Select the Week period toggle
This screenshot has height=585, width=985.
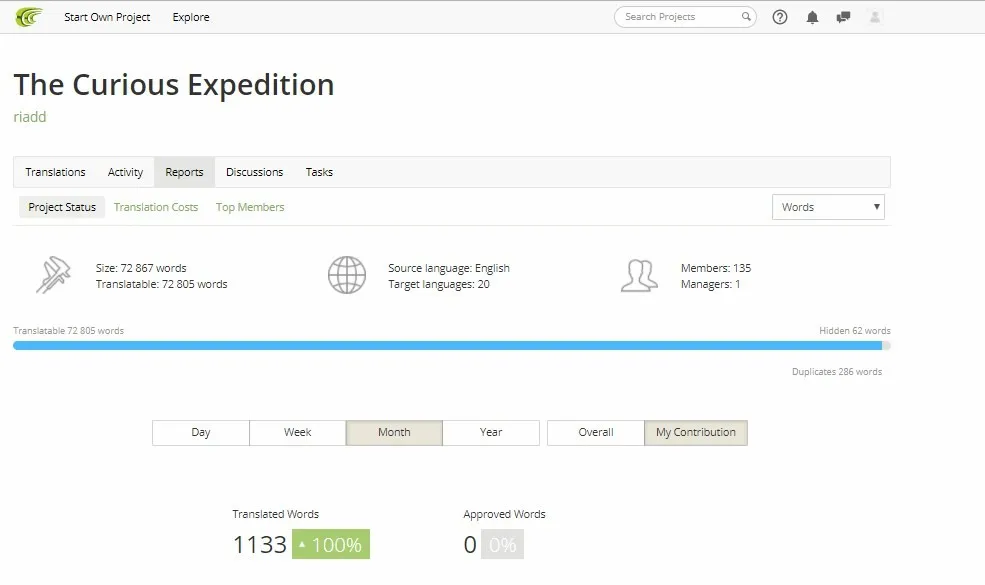[297, 433]
